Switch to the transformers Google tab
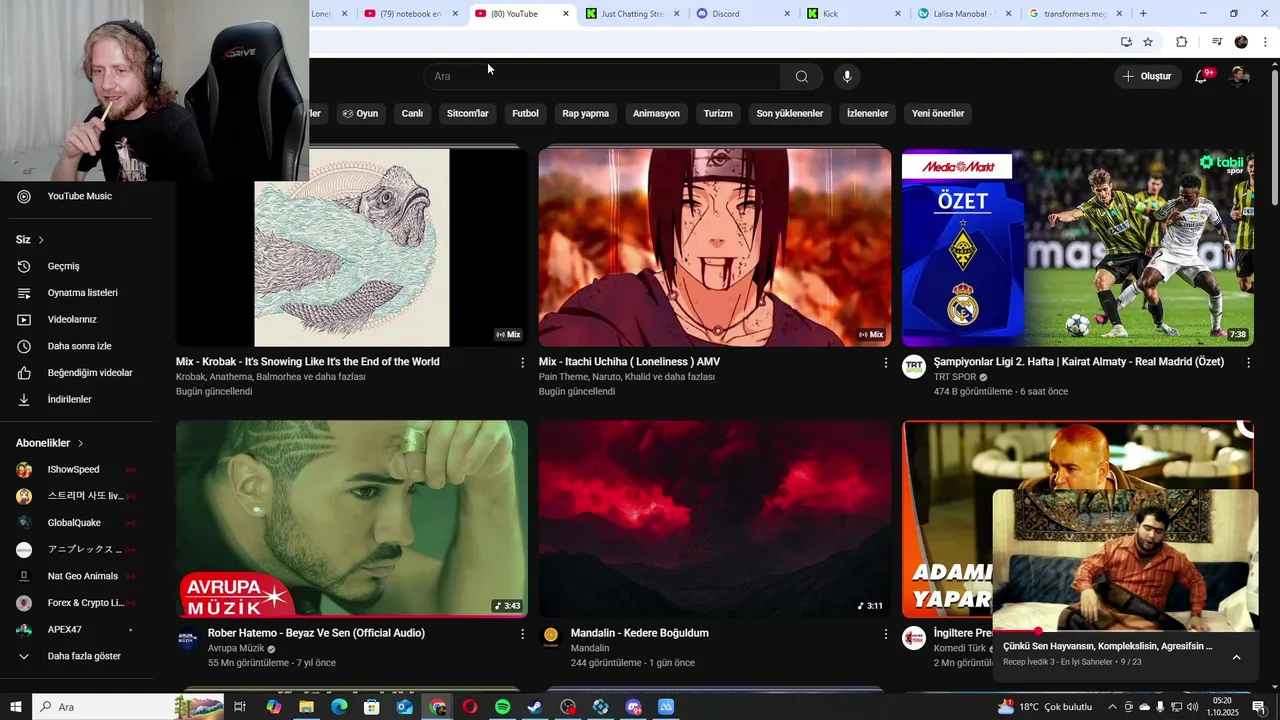This screenshot has width=1280, height=720. (1074, 14)
